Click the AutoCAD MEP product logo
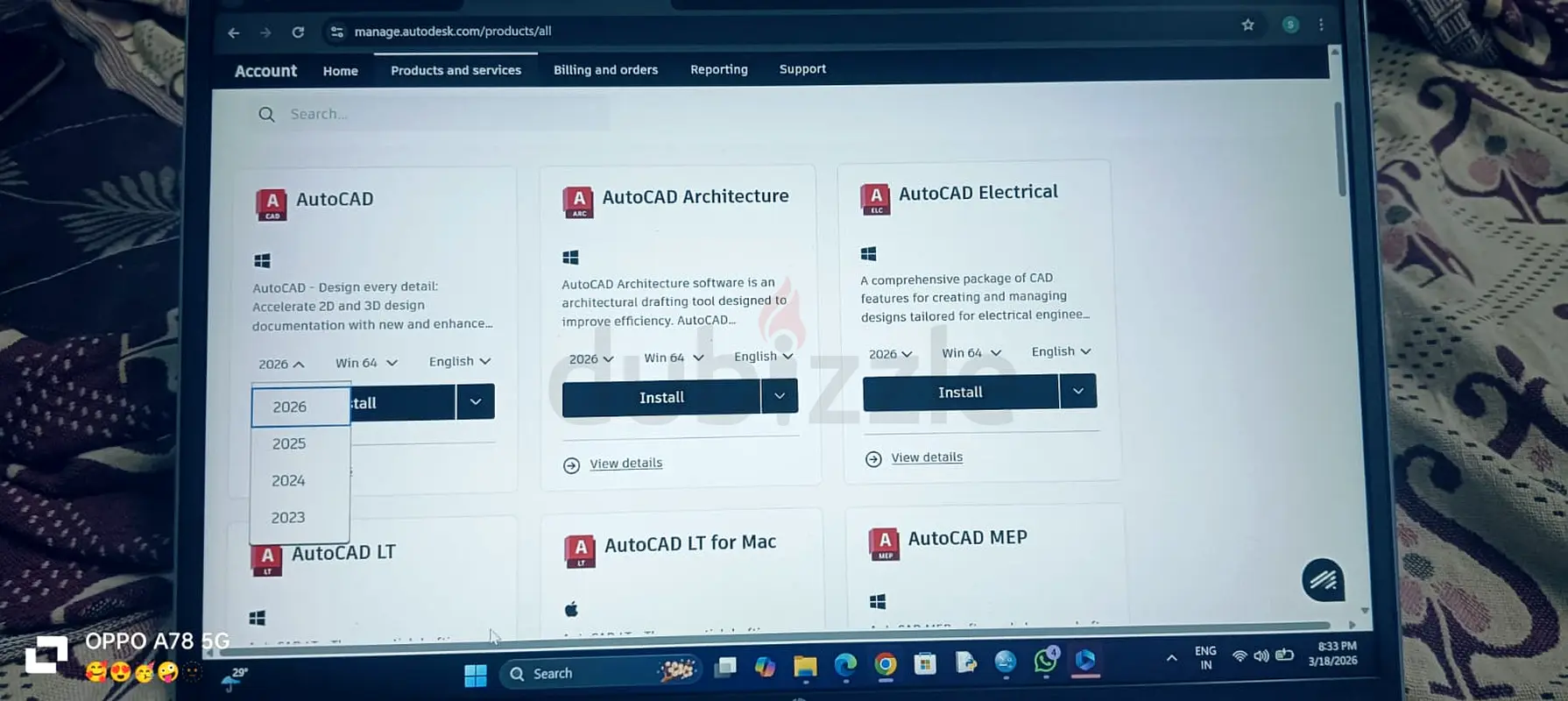The height and width of the screenshot is (701, 1568). [x=884, y=543]
